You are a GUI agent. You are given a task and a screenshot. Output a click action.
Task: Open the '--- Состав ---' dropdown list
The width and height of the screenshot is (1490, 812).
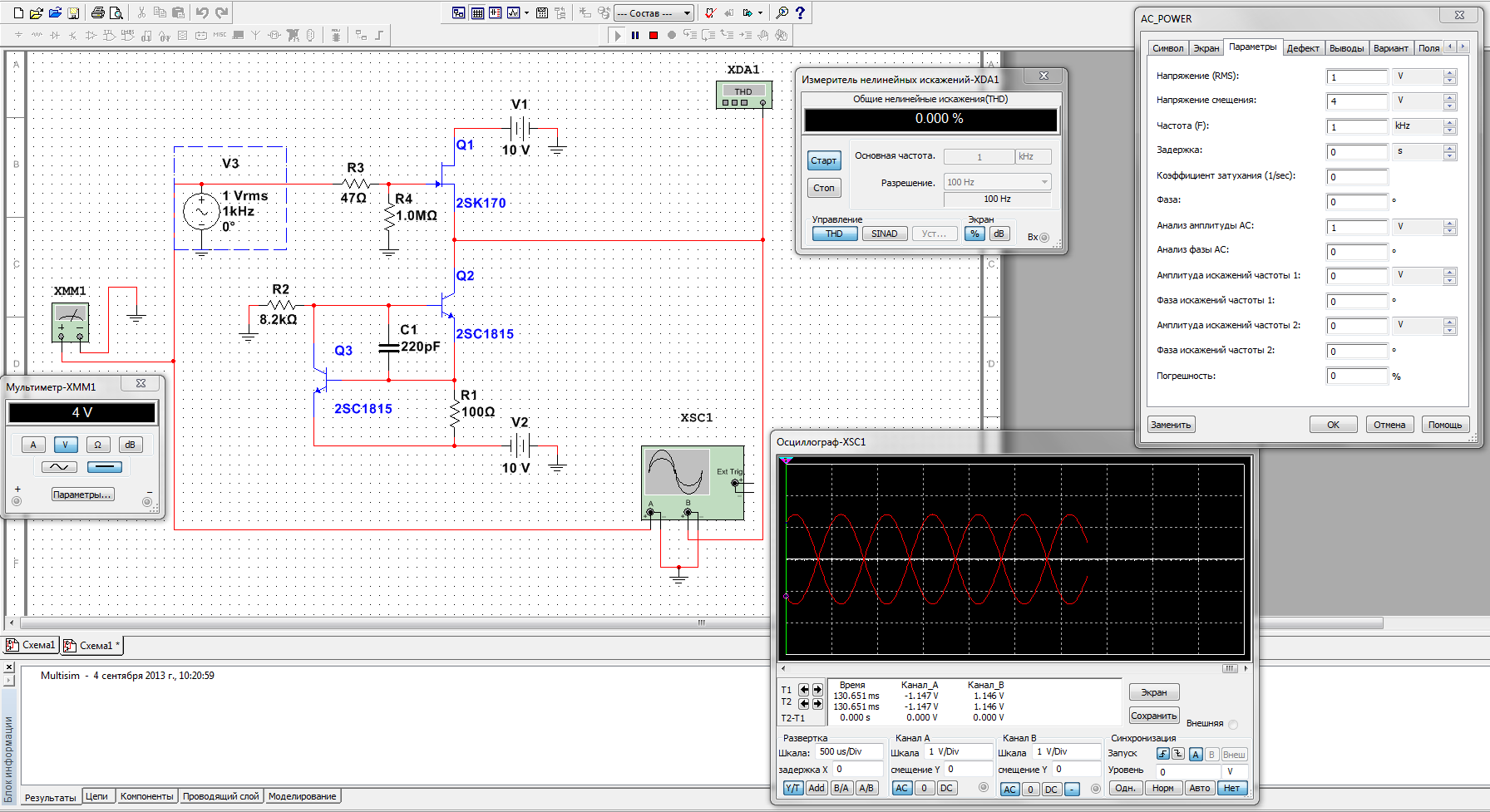687,13
